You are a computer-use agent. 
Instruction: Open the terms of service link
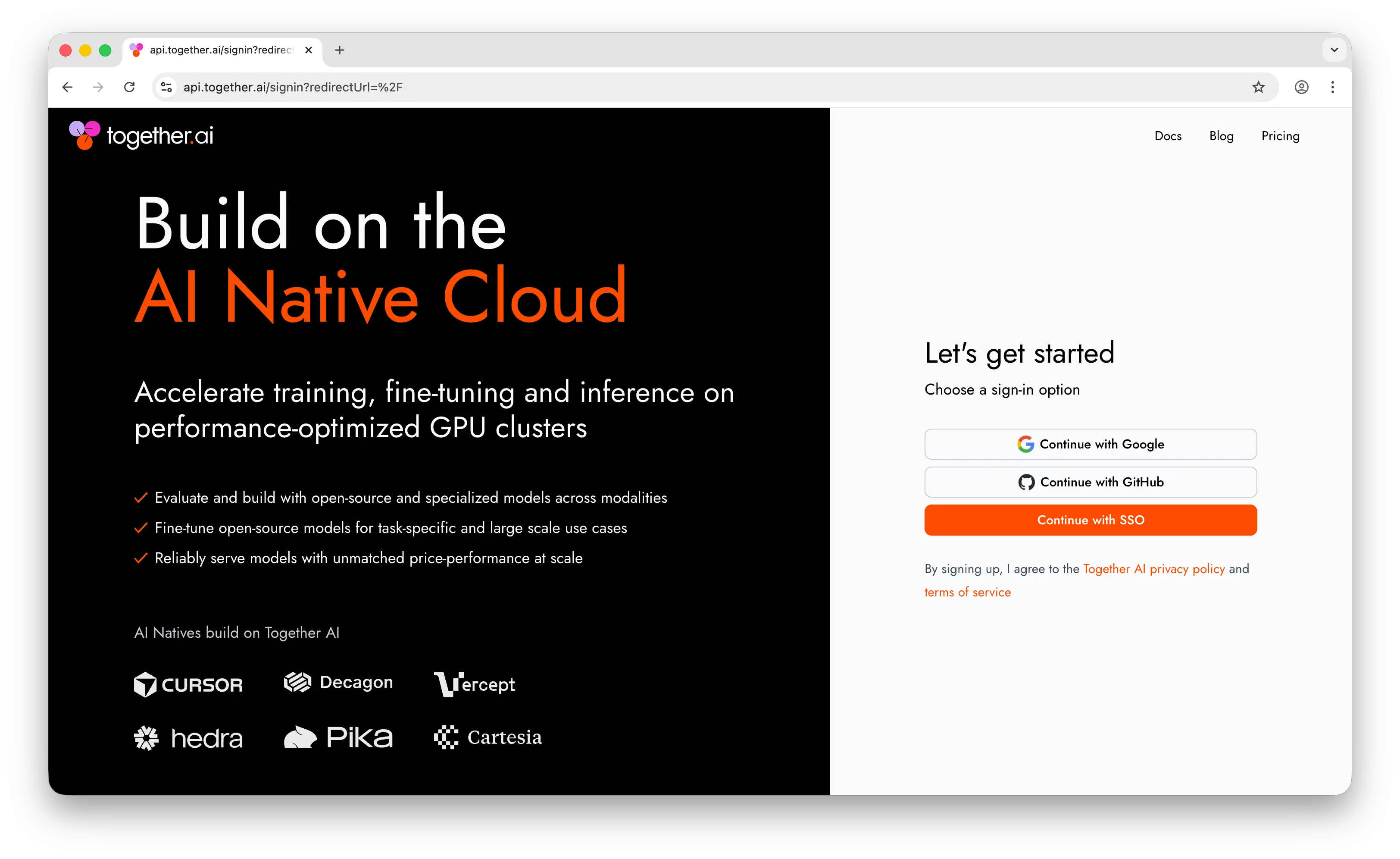click(967, 592)
